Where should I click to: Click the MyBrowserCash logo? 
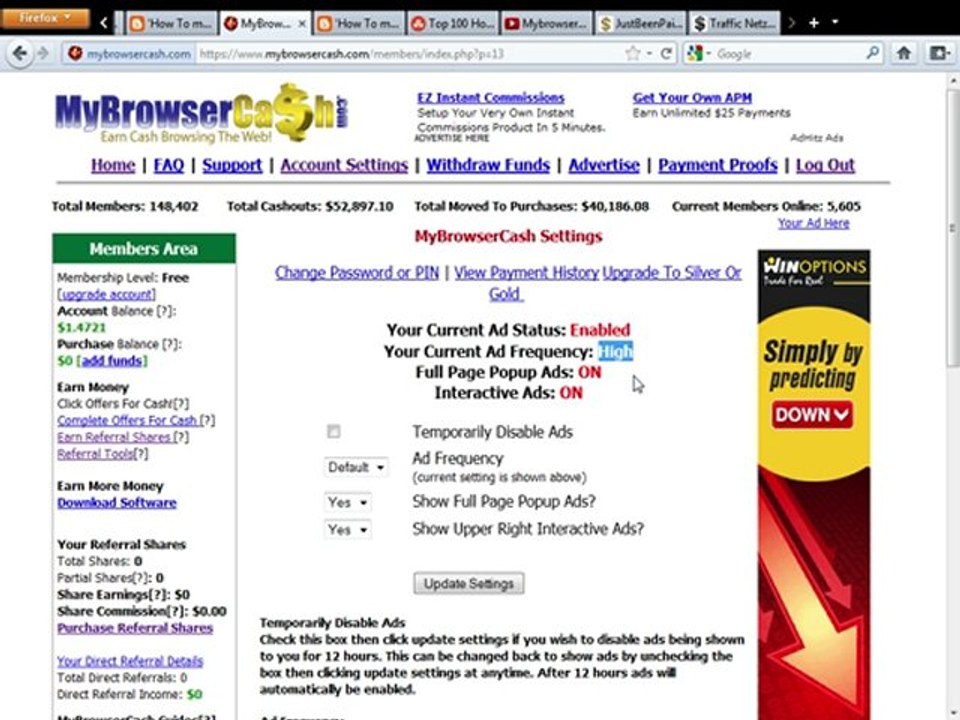pyautogui.click(x=201, y=113)
